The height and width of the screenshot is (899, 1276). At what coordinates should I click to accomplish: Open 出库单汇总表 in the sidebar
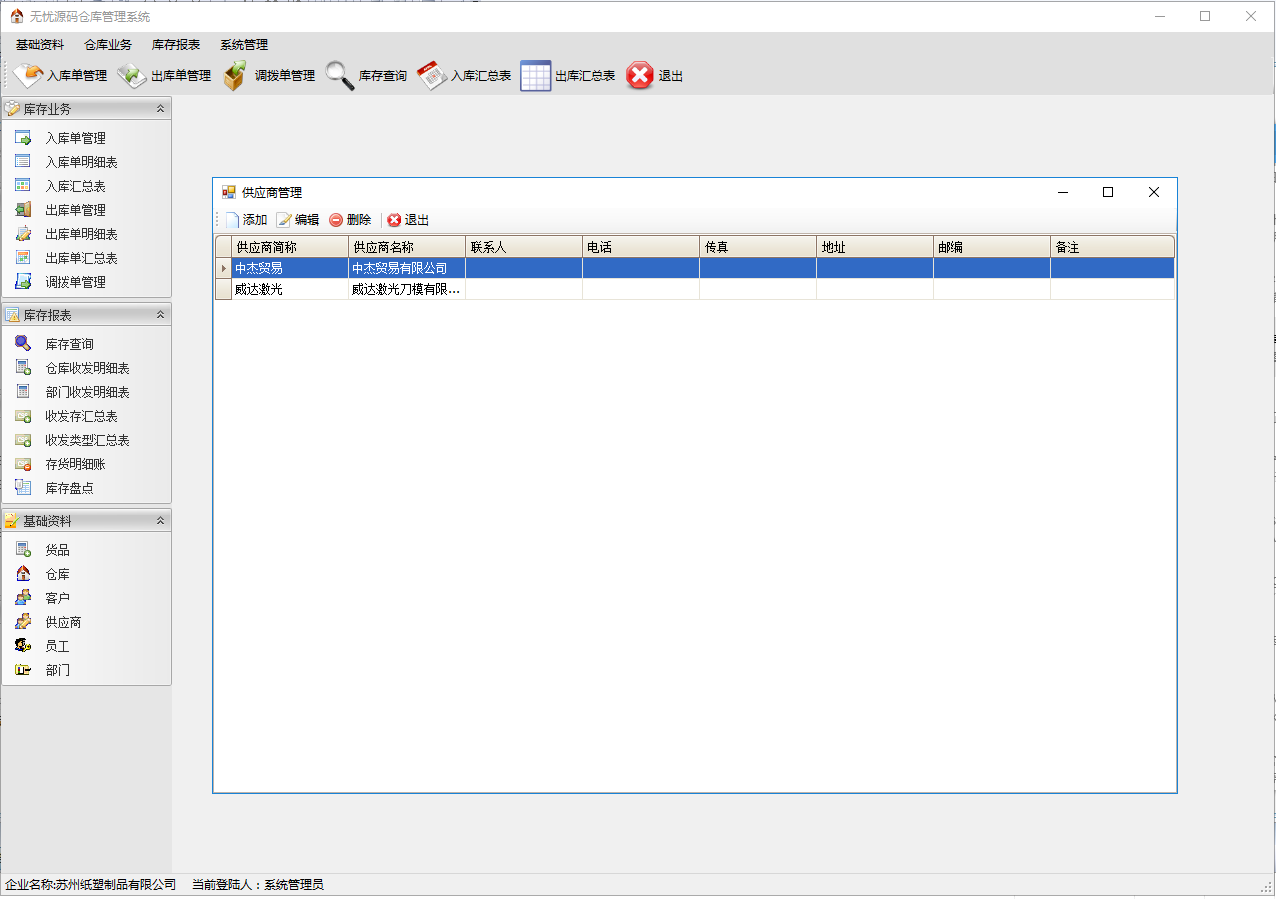(x=81, y=258)
